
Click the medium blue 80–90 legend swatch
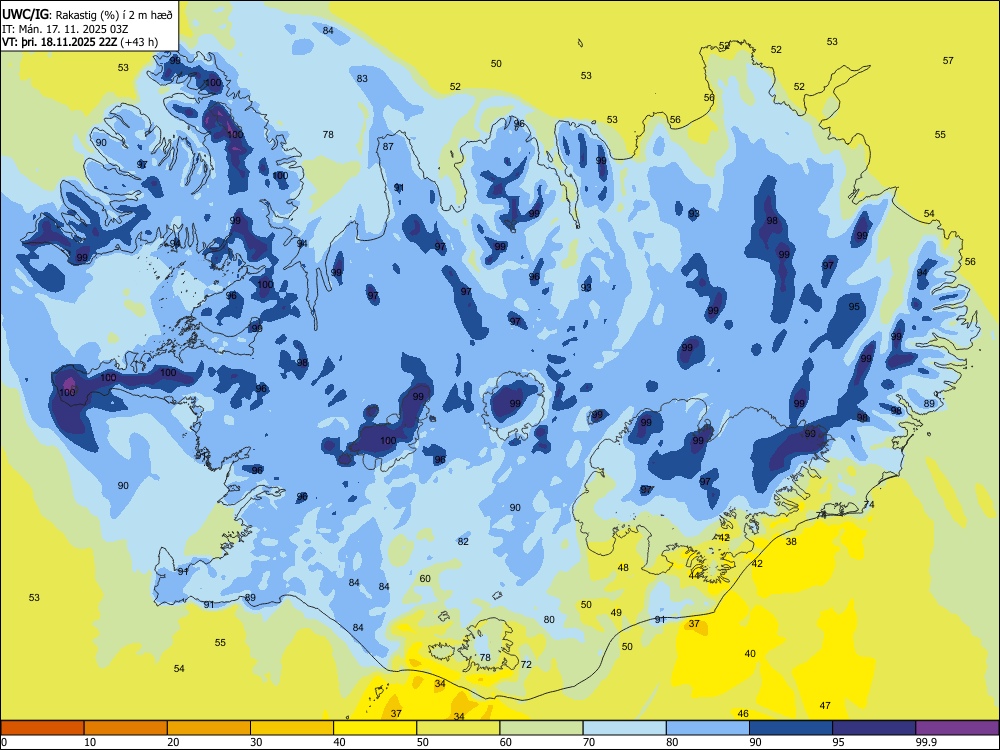click(x=708, y=728)
